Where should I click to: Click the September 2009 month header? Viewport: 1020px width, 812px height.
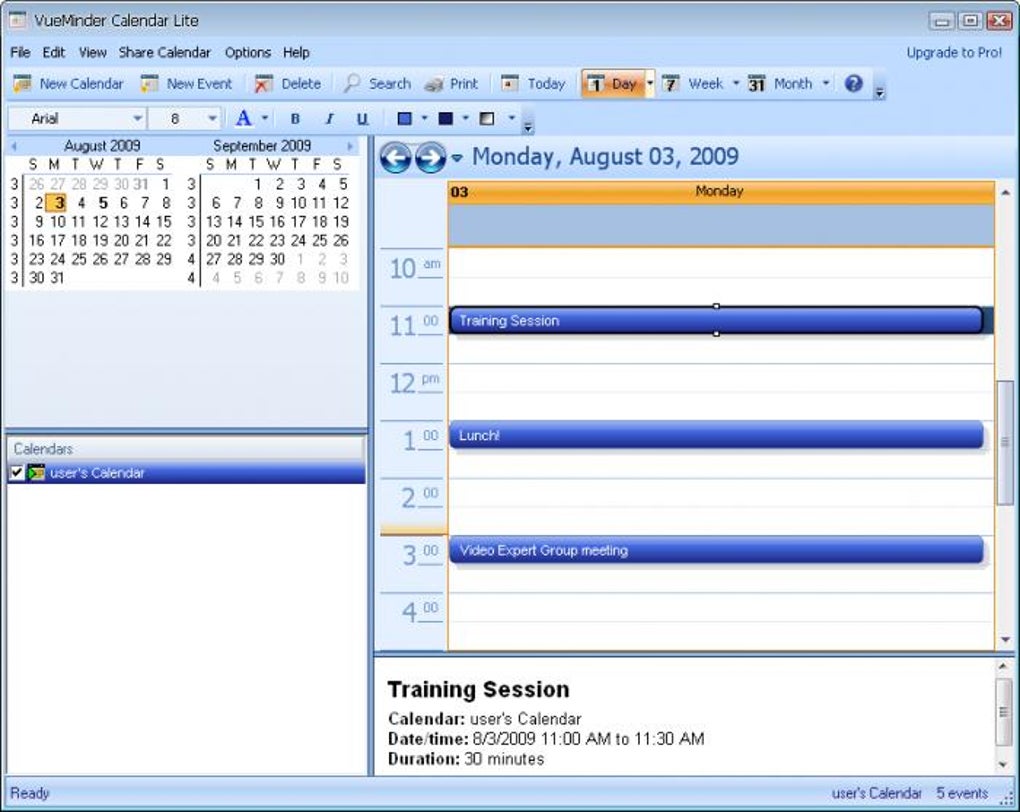pos(262,146)
